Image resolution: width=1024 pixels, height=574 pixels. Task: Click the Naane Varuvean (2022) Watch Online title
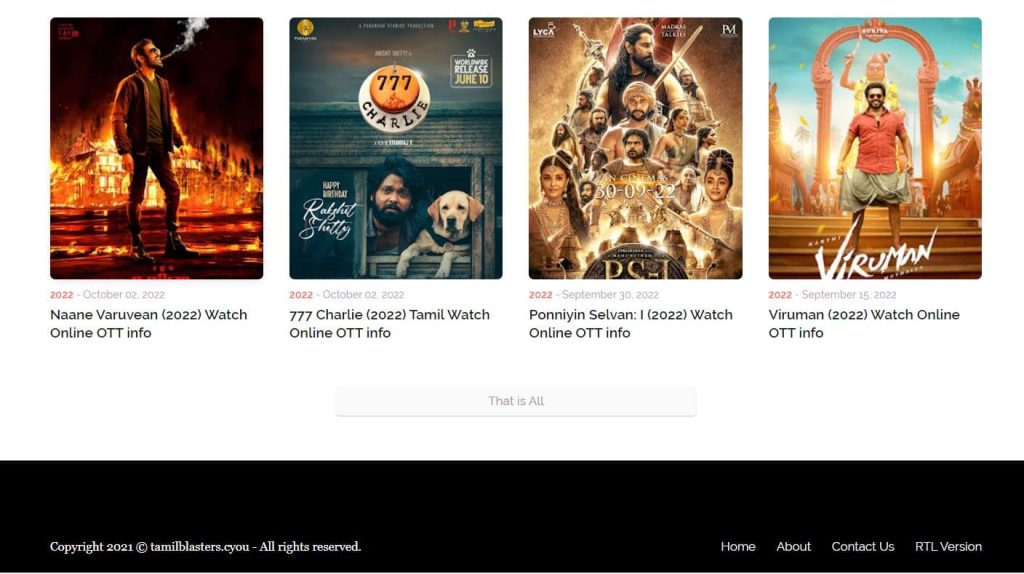[149, 324]
